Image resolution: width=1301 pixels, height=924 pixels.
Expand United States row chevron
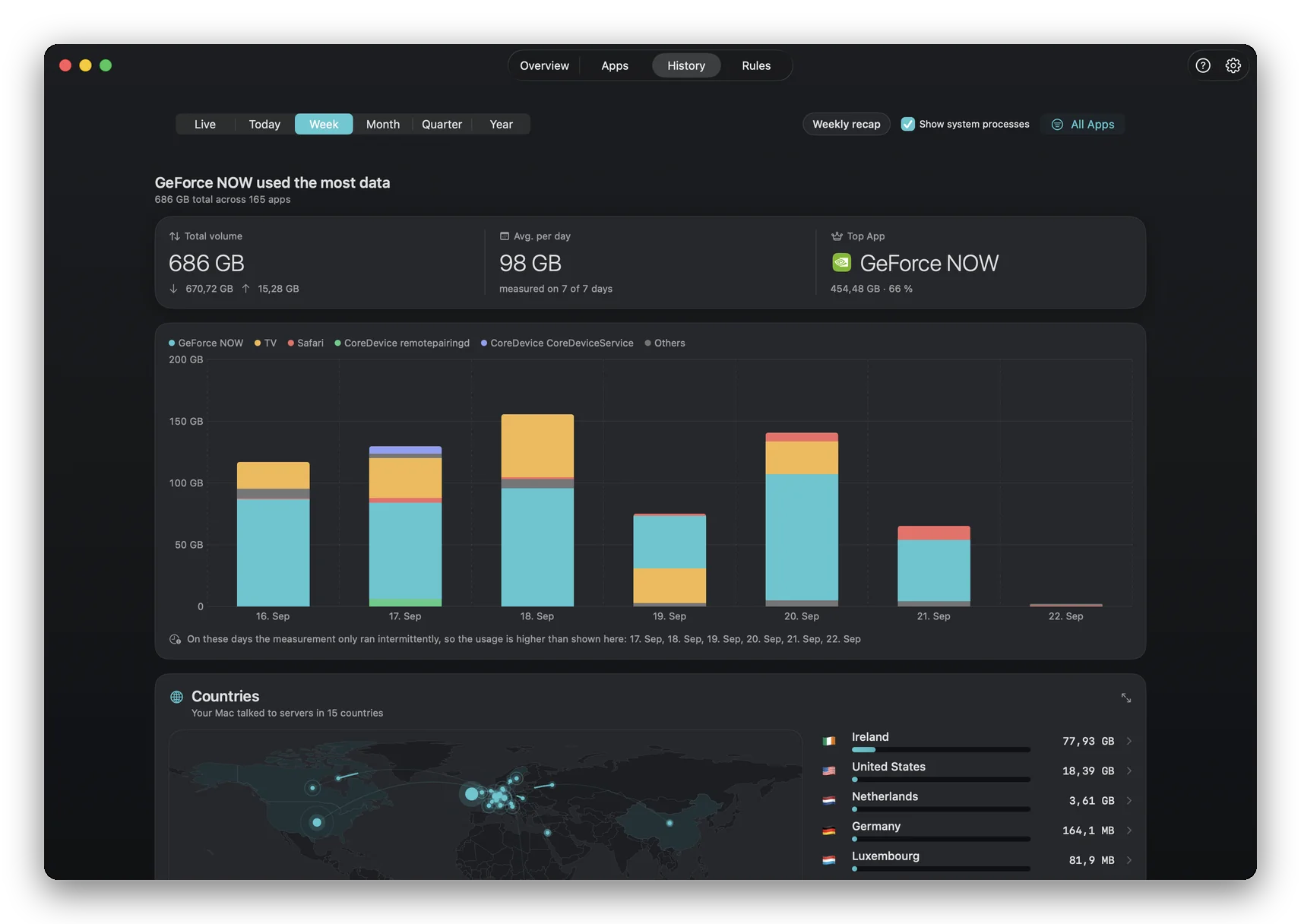click(1129, 771)
